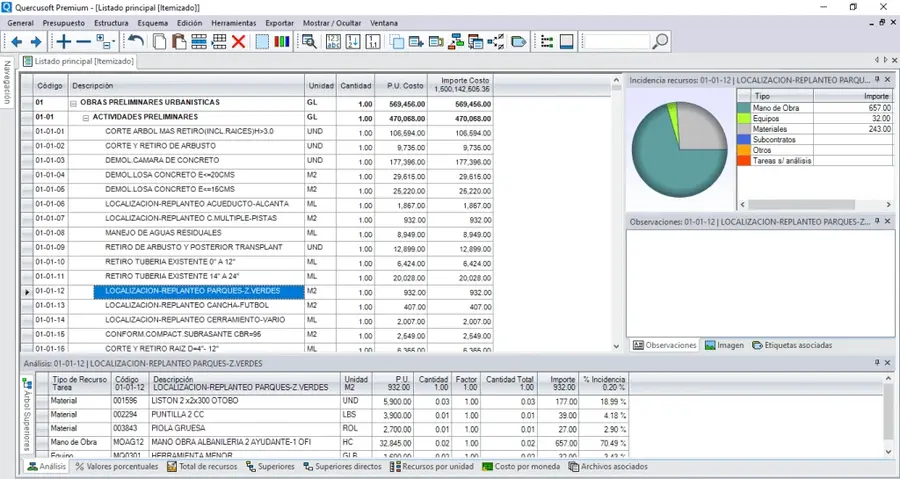Collapse ACTIVIDADES PRELIMINARES tree node
900x479 pixels.
coord(86,118)
